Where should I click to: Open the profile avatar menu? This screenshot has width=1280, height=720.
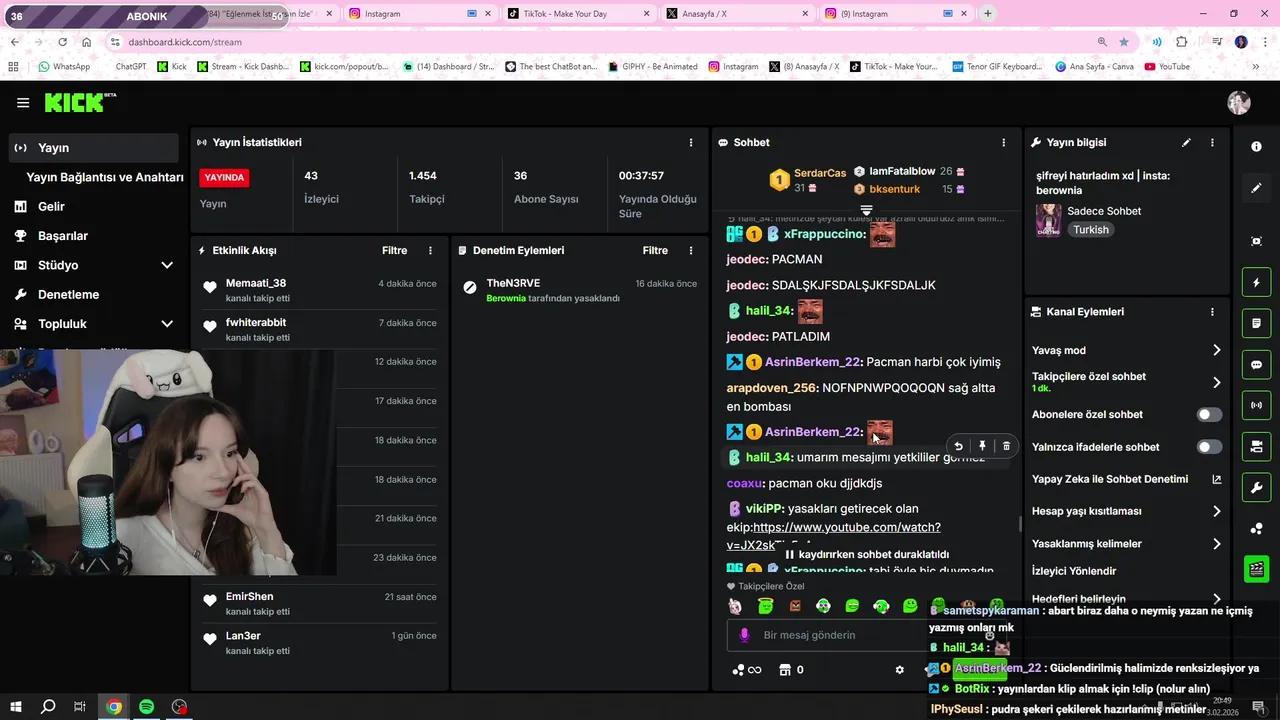point(1238,102)
